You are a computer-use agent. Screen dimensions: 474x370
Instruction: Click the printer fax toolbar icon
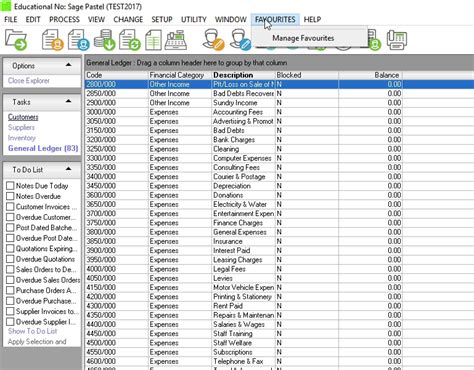[x=397, y=40]
